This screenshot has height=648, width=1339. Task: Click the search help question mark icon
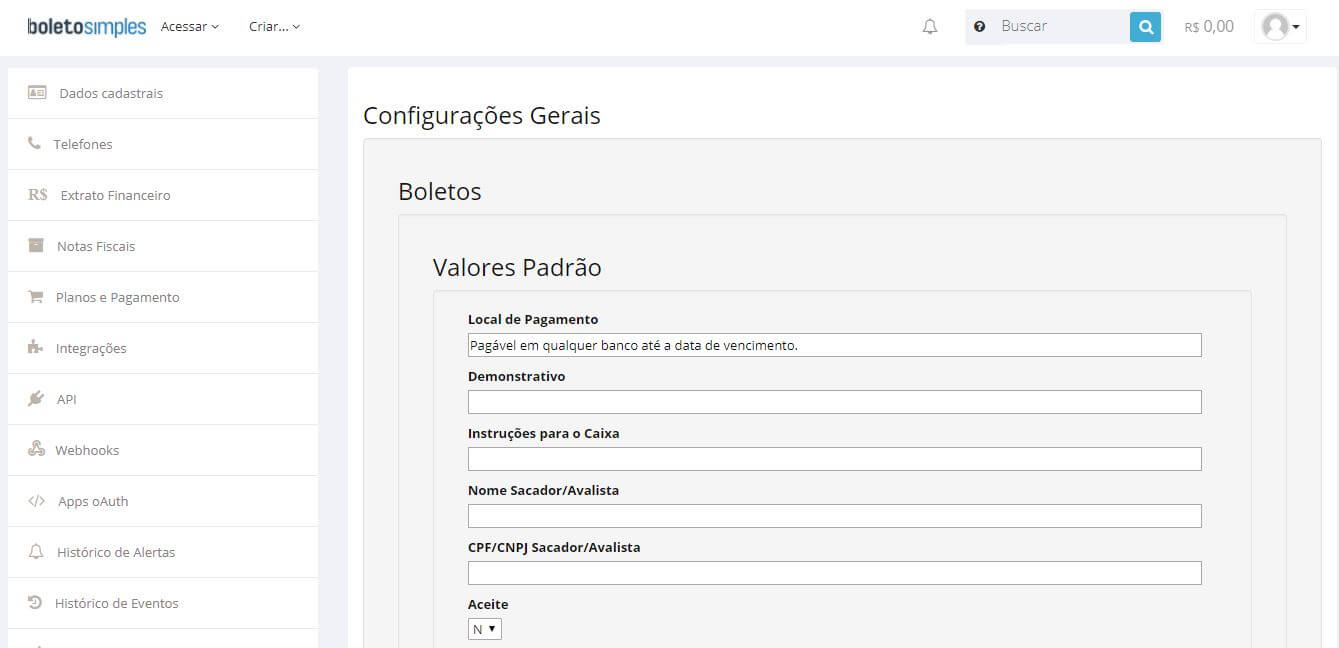click(x=980, y=27)
